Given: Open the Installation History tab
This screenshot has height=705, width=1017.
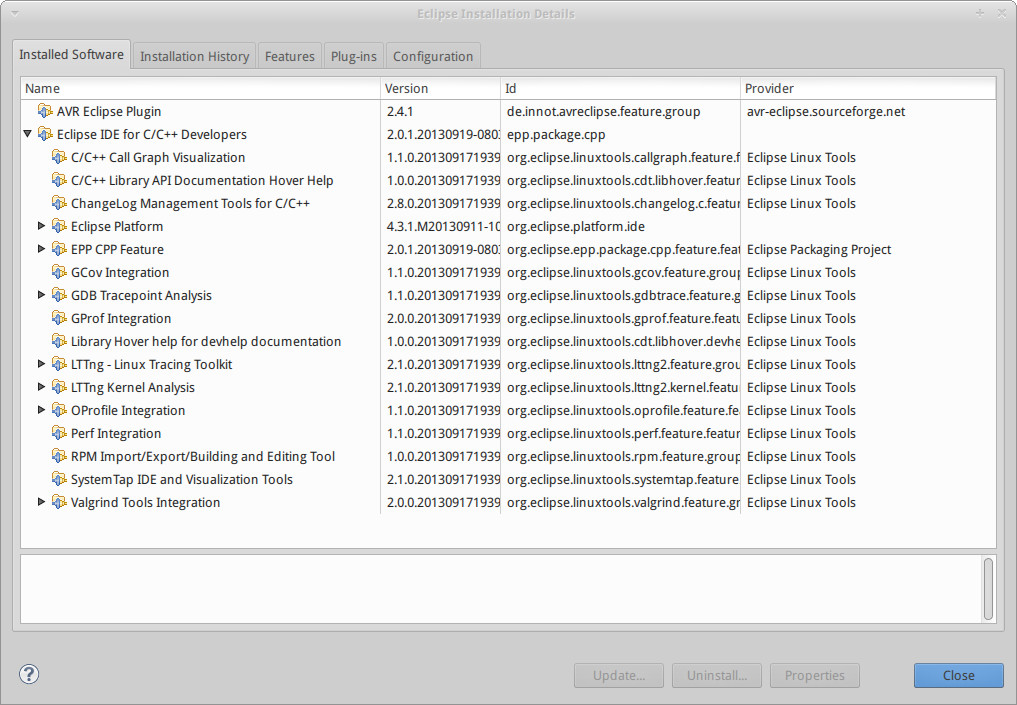Looking at the screenshot, I should tap(195, 56).
